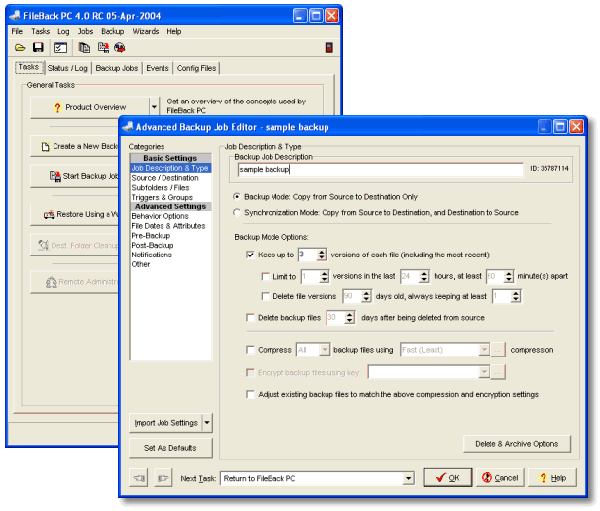Select File Dates & Attributes category
Screen dimensions: 600x511
pos(171,226)
